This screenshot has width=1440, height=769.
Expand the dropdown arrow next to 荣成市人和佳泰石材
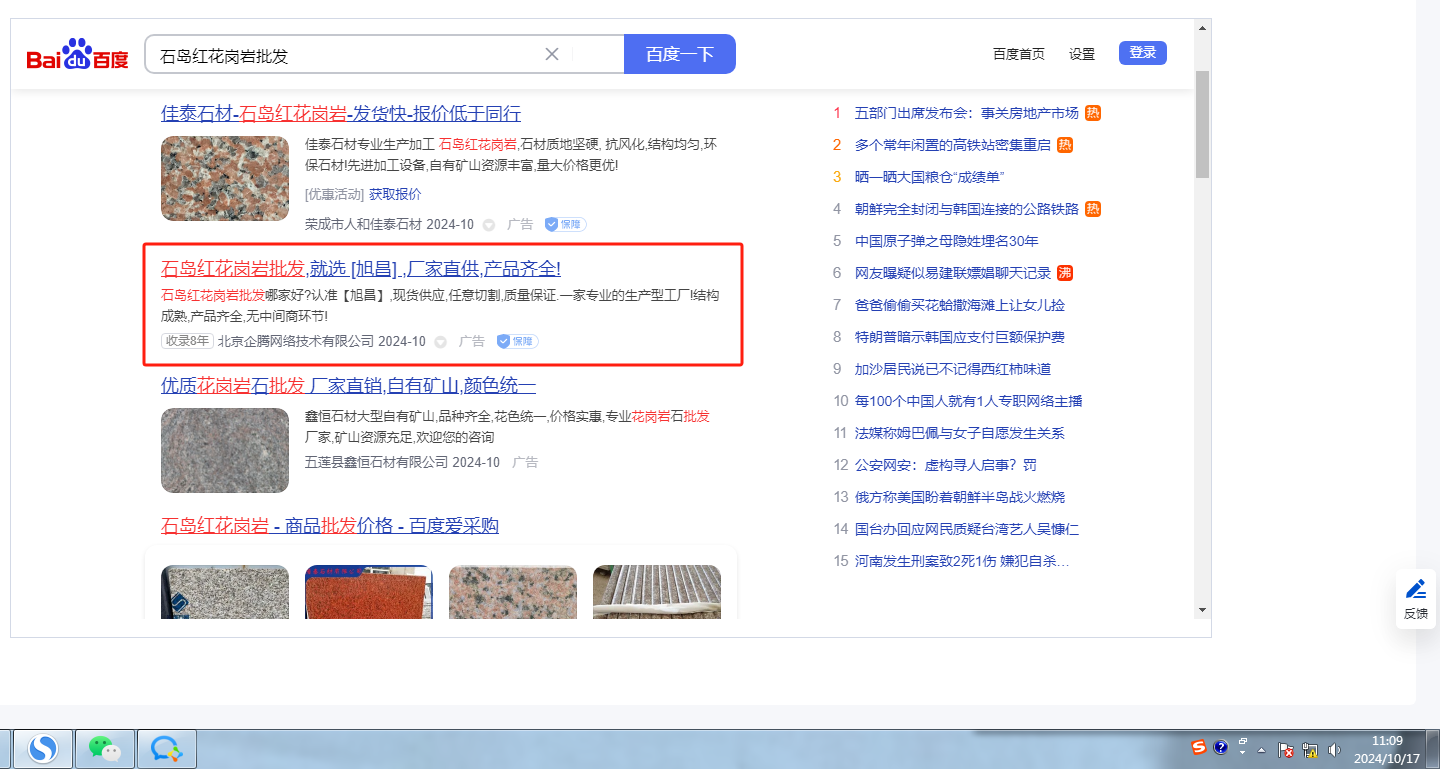click(489, 225)
